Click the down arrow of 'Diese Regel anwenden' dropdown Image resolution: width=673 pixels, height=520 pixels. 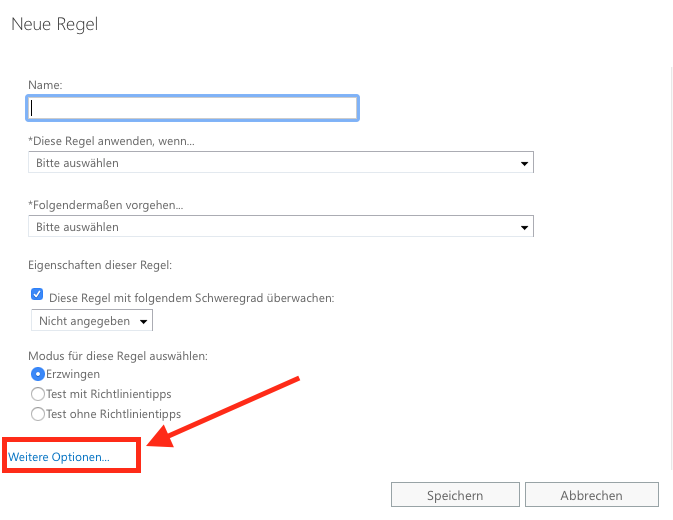point(524,163)
